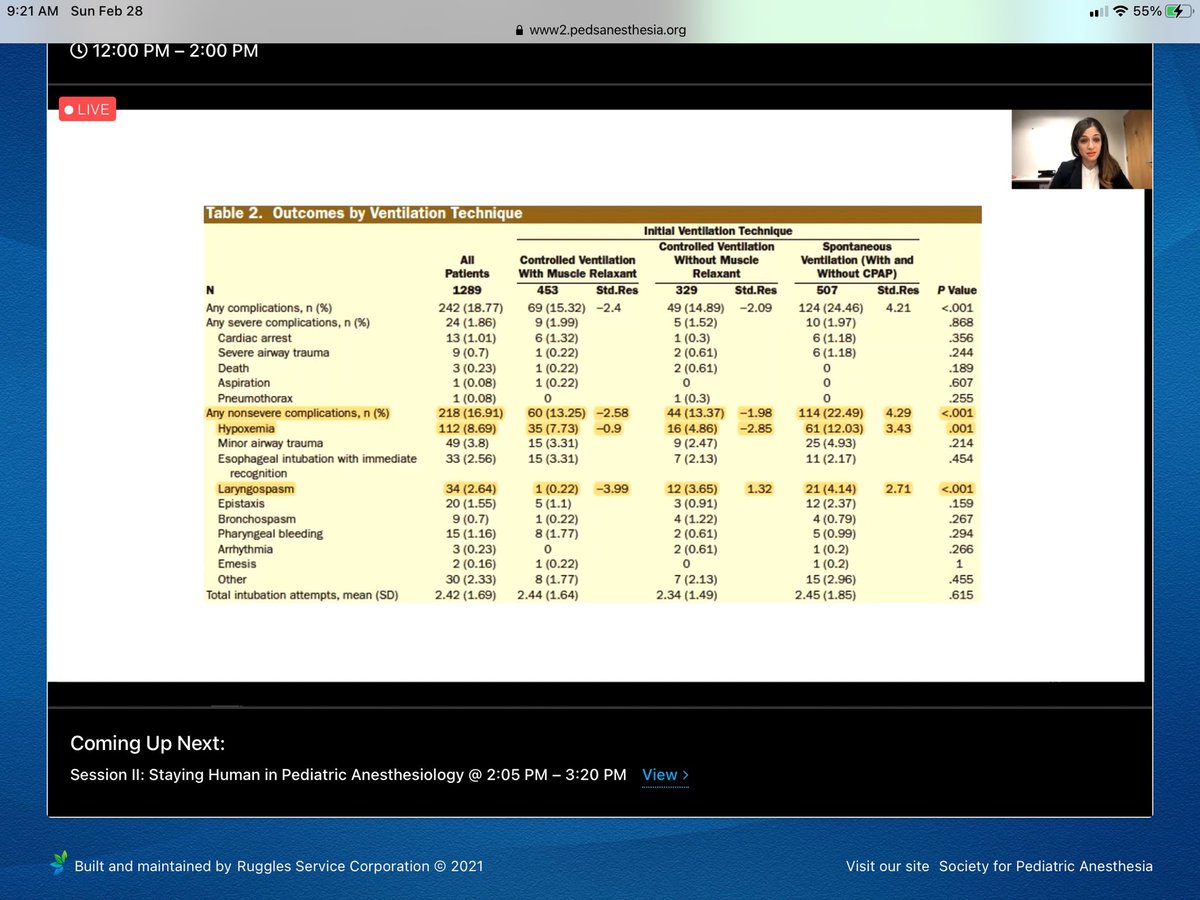This screenshot has width=1200, height=900.
Task: Tap the lock icon in the address bar
Action: pos(519,30)
